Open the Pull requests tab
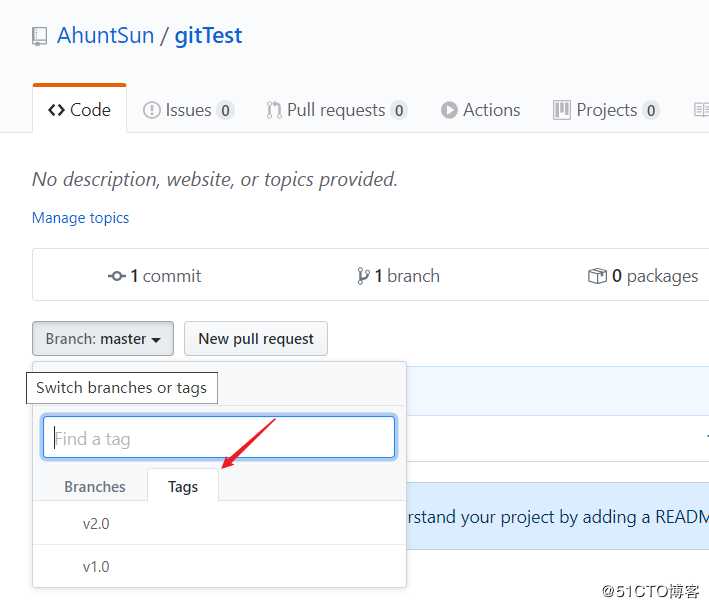The width and height of the screenshot is (709, 608). click(336, 110)
